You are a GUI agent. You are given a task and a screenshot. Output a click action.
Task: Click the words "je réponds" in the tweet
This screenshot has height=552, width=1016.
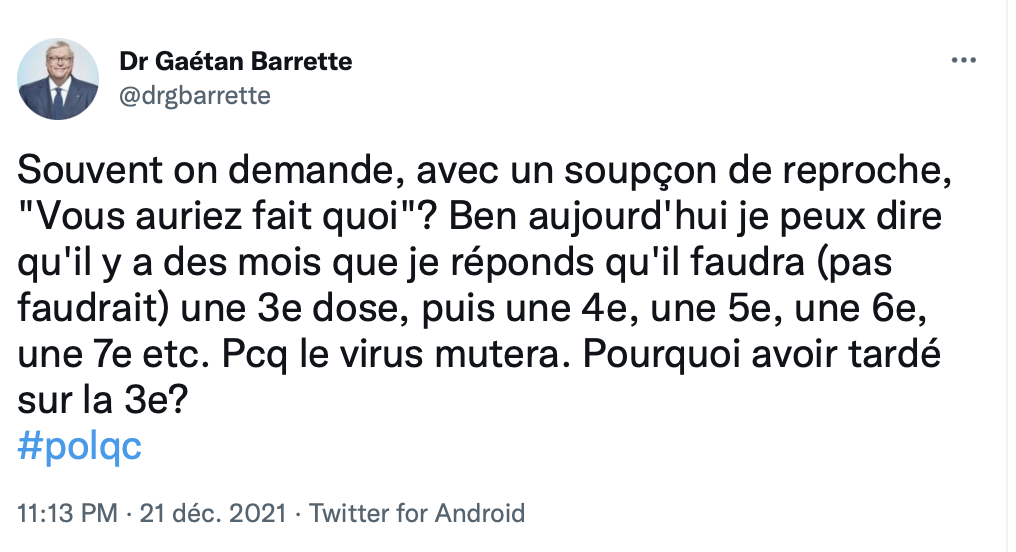tap(501, 264)
